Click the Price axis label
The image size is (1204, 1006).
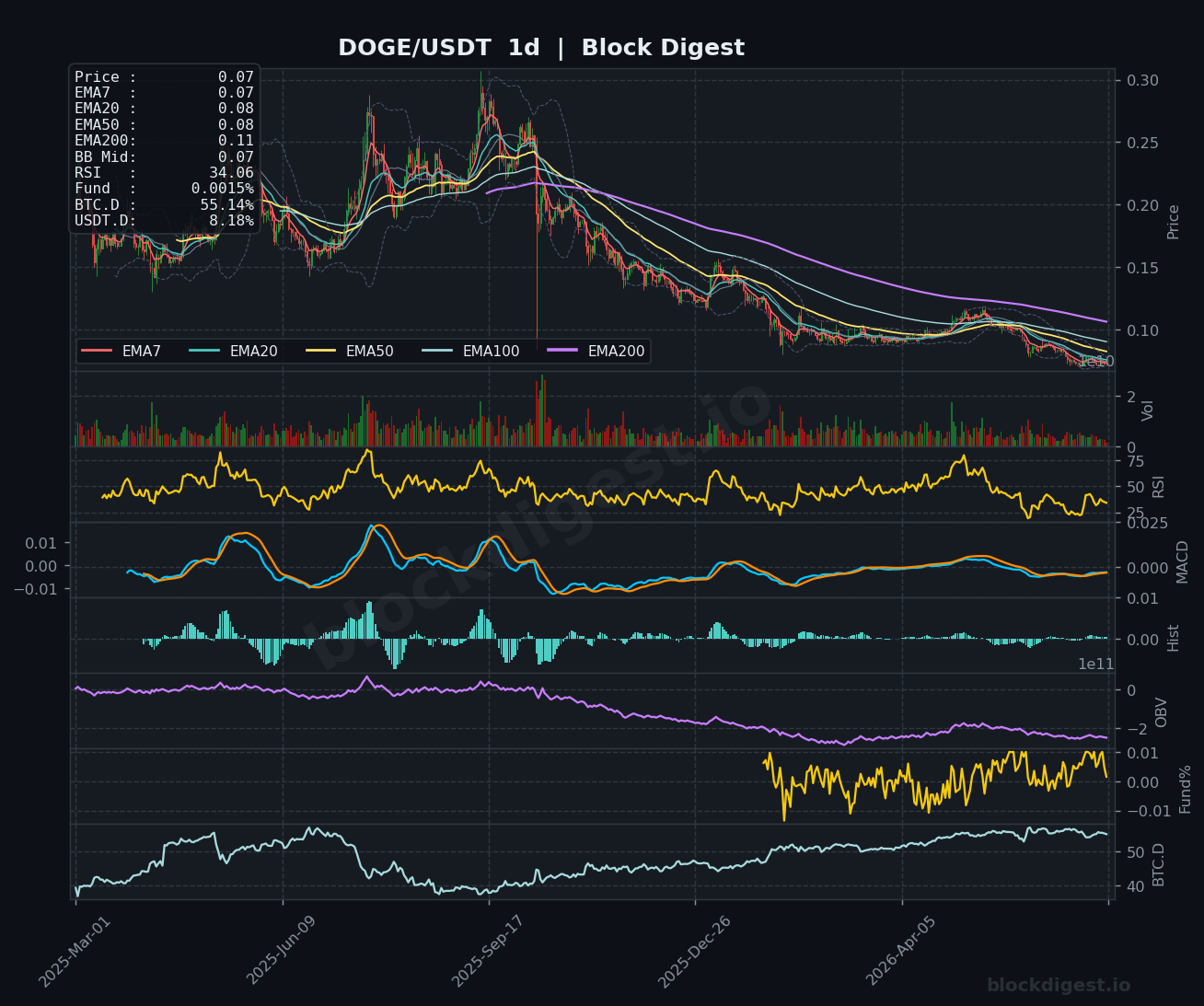pyautogui.click(x=1174, y=222)
